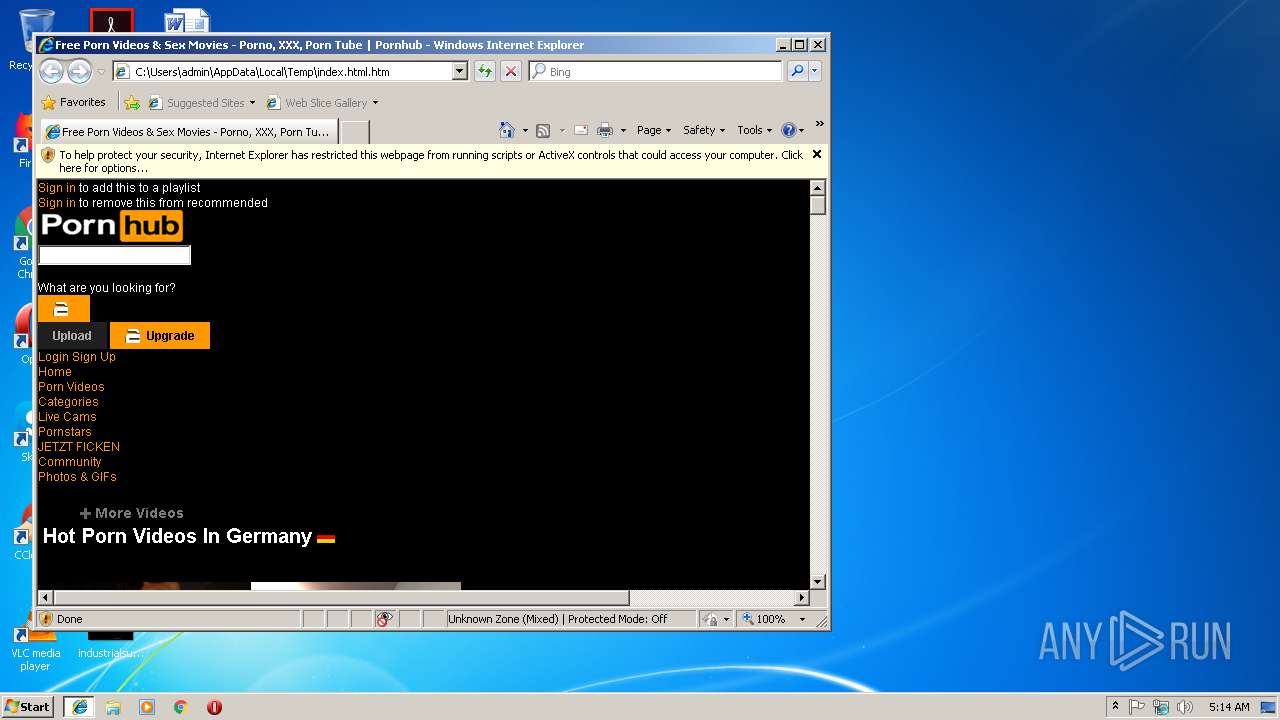Open the Page menu dropdown
Viewport: 1280px width, 720px height.
[x=653, y=130]
